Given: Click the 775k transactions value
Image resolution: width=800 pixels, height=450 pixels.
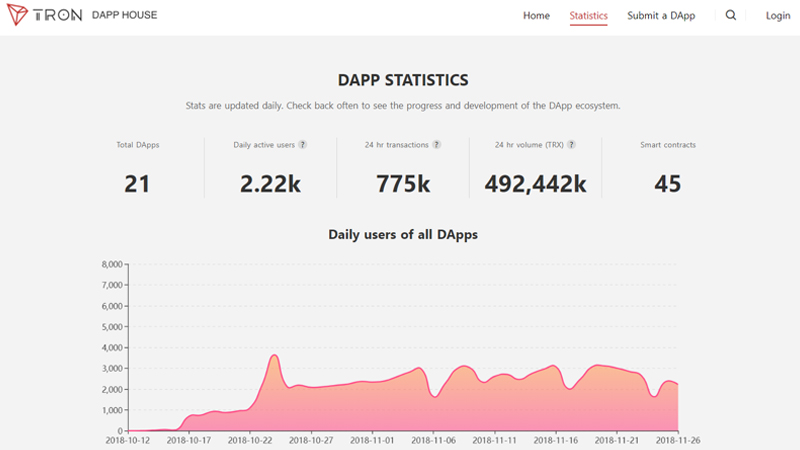Looking at the screenshot, I should (403, 184).
